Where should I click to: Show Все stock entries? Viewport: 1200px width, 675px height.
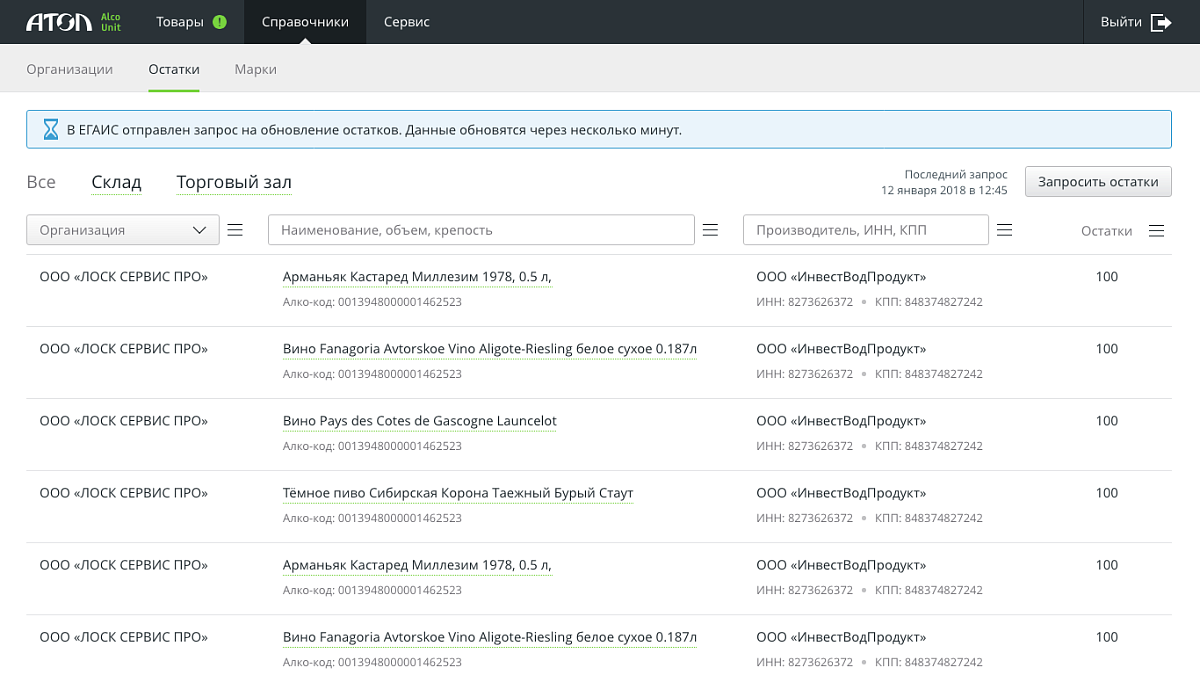(x=41, y=182)
